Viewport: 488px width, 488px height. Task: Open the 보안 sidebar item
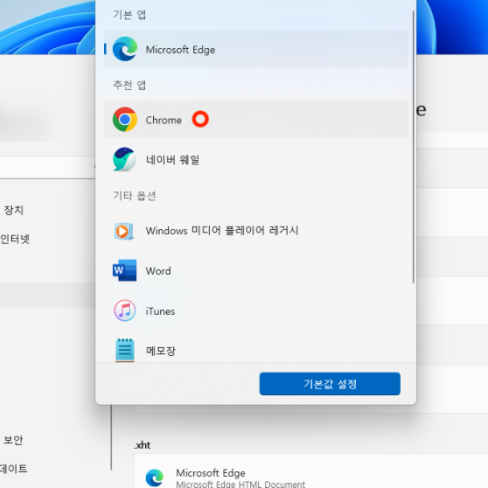(x=13, y=440)
